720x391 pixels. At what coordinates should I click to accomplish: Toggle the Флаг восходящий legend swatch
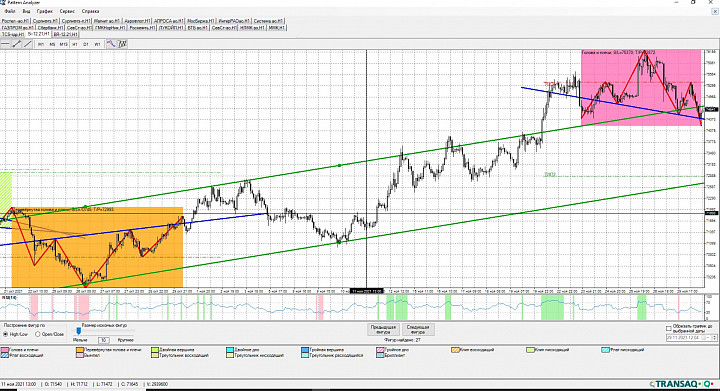point(4,355)
